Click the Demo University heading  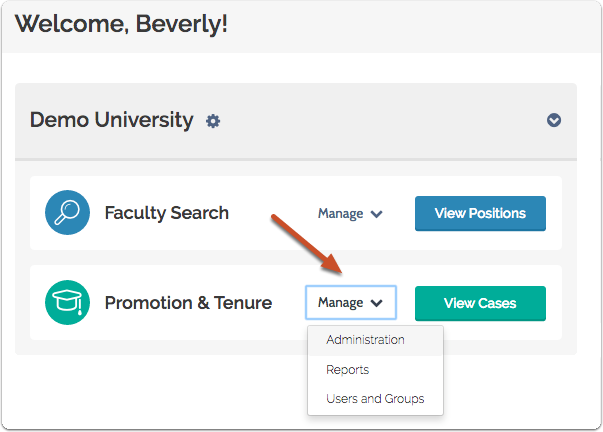111,120
